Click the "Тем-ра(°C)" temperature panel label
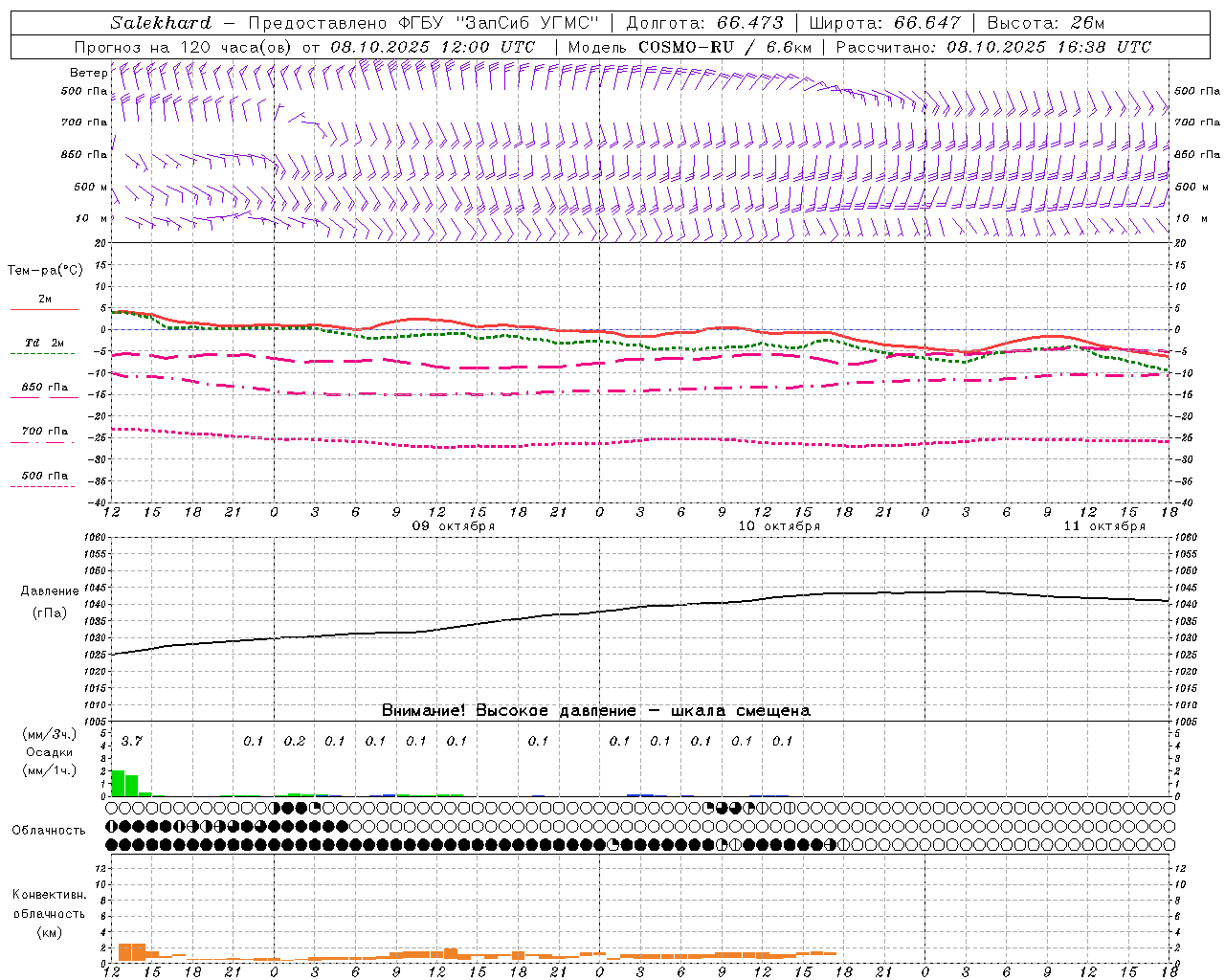The image size is (1225, 980). click(x=45, y=271)
